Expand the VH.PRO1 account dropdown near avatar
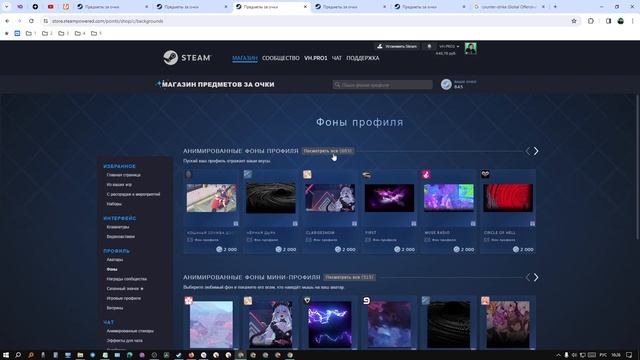 point(449,47)
